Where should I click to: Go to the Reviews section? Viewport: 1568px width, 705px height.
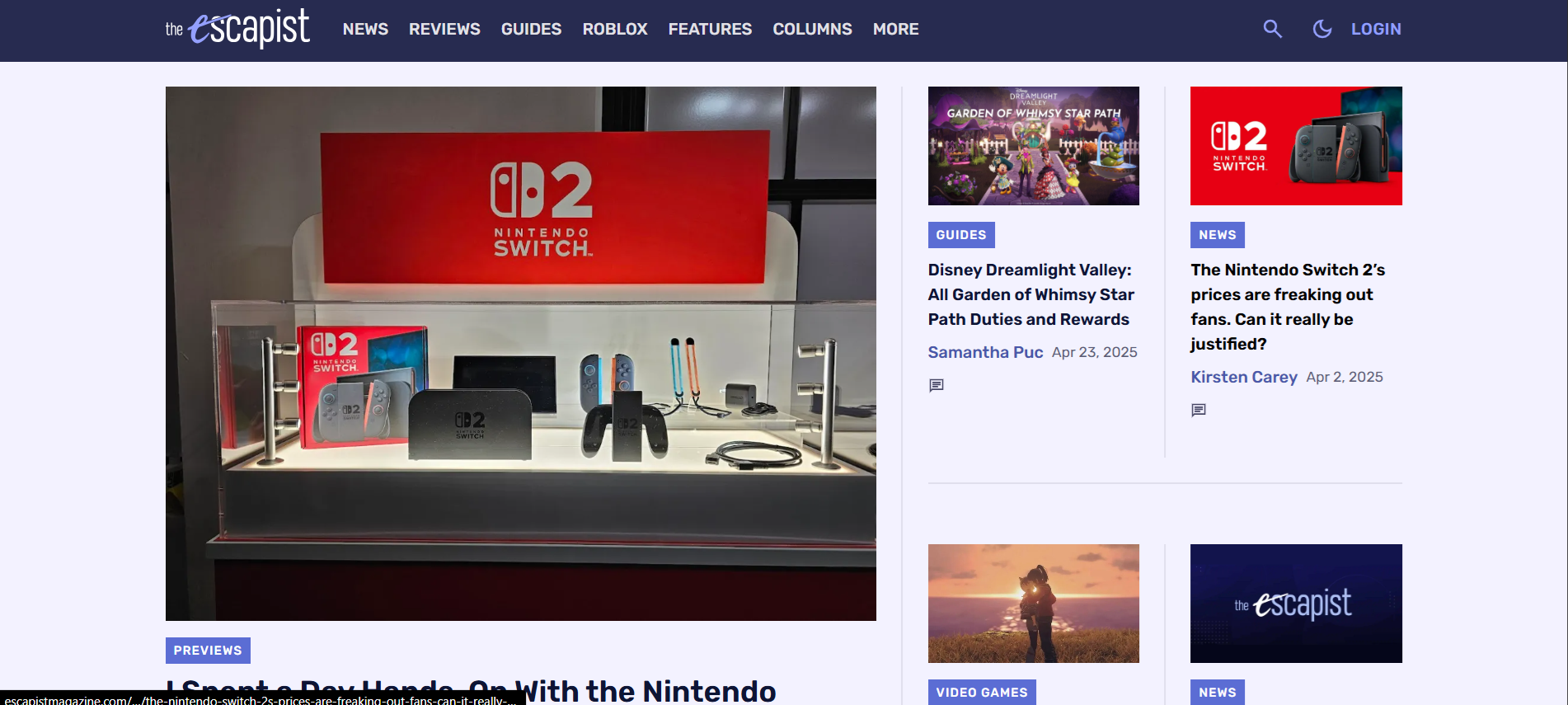[444, 29]
